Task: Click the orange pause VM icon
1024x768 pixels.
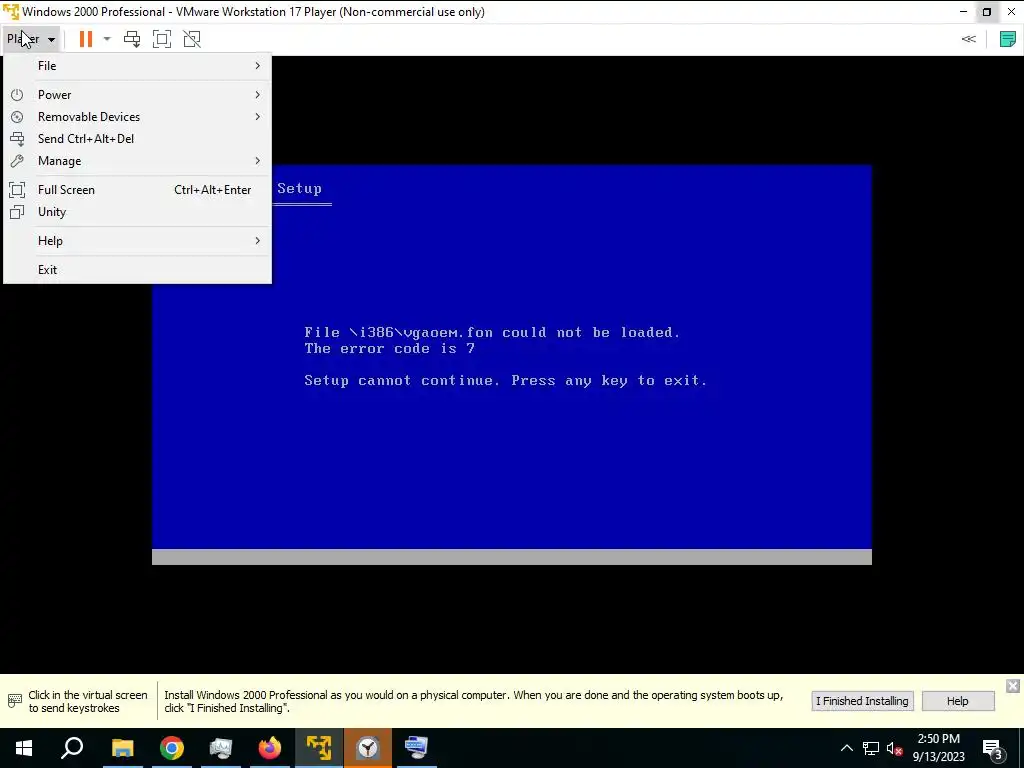Action: tap(86, 39)
